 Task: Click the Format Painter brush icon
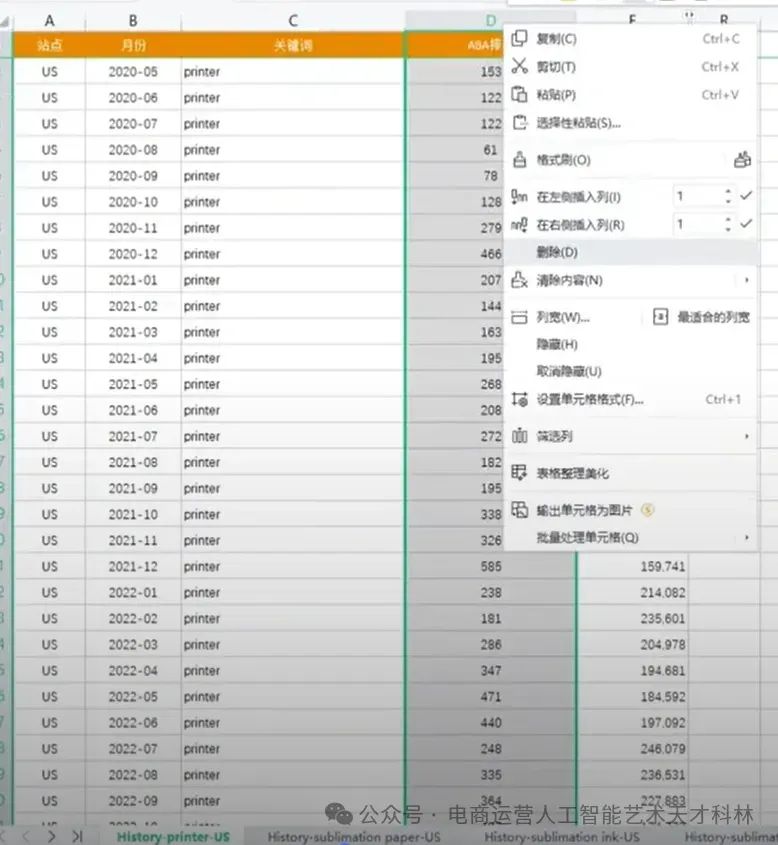point(519,160)
